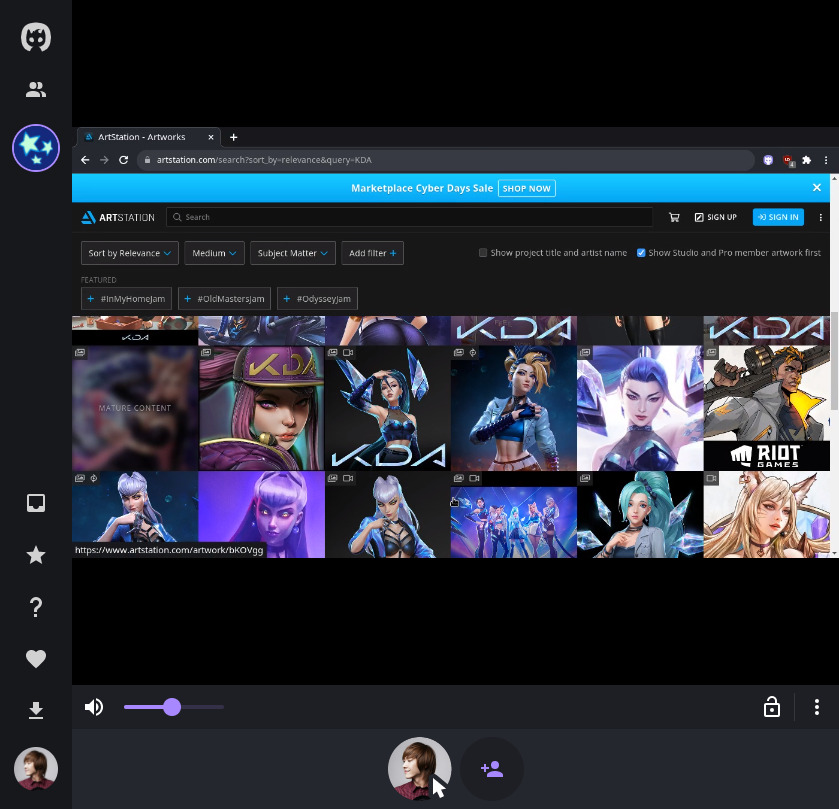Open the Chrome three-dot menu
The height and width of the screenshot is (809, 839).
826,160
